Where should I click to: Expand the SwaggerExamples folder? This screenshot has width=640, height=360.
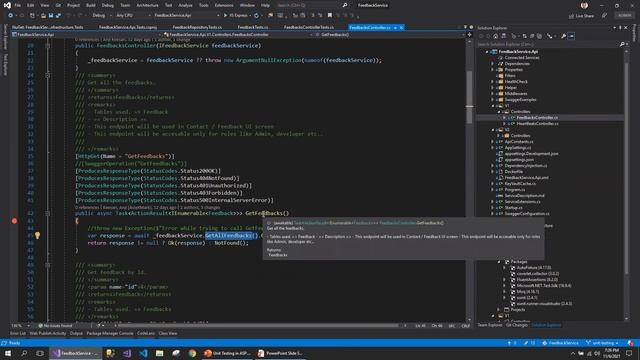[x=493, y=100]
